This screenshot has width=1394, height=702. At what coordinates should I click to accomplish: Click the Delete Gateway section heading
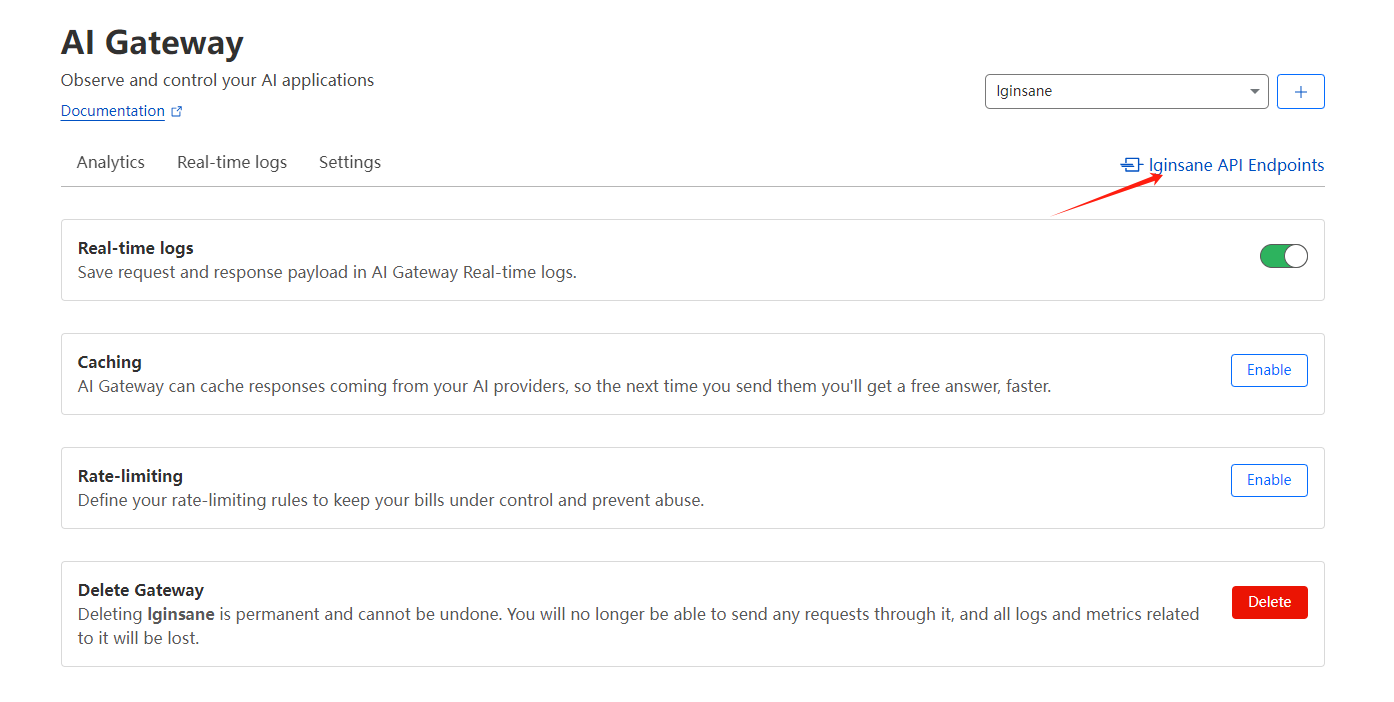pyautogui.click(x=141, y=590)
